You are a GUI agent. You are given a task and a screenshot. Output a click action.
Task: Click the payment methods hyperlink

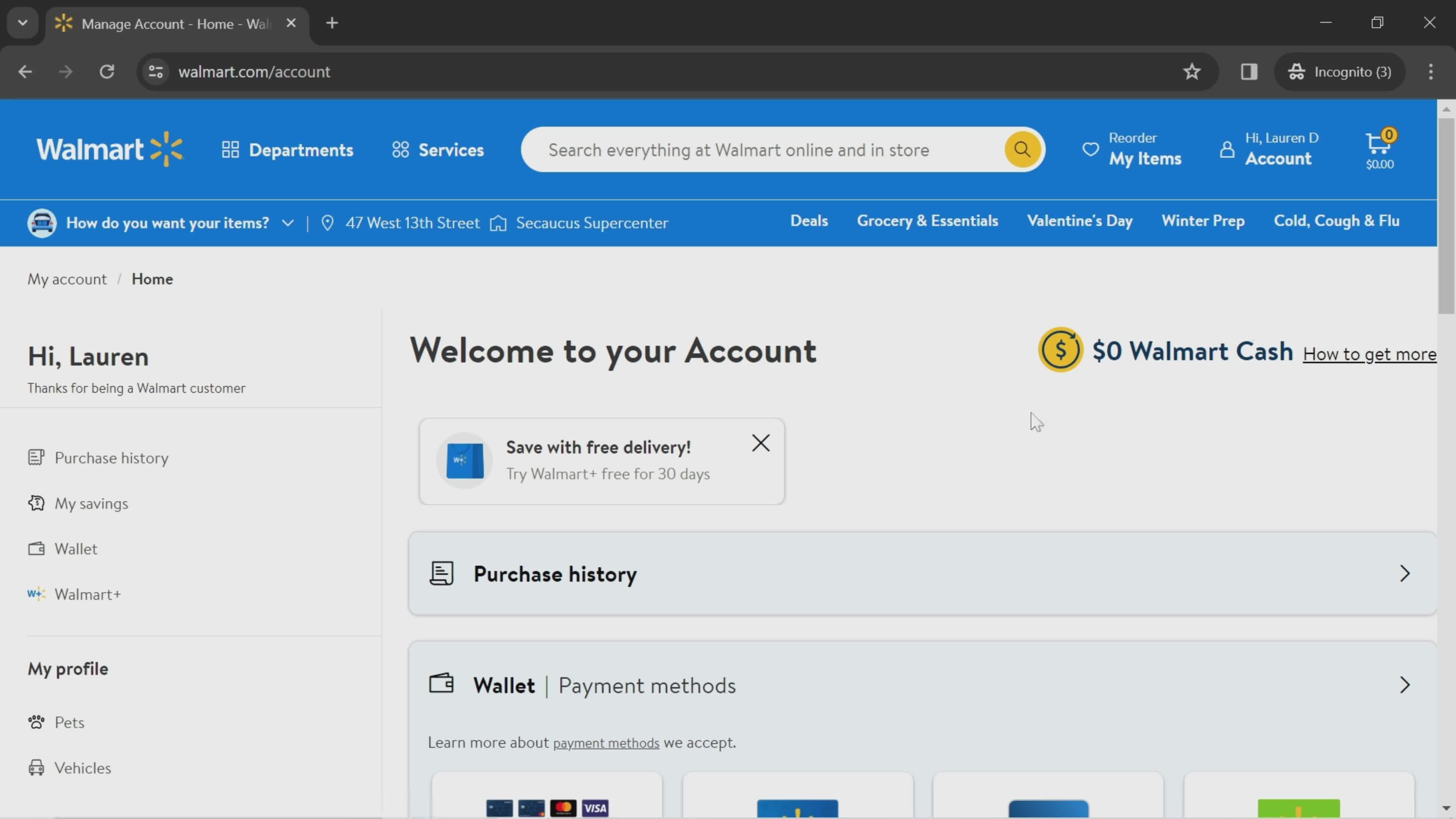point(606,742)
